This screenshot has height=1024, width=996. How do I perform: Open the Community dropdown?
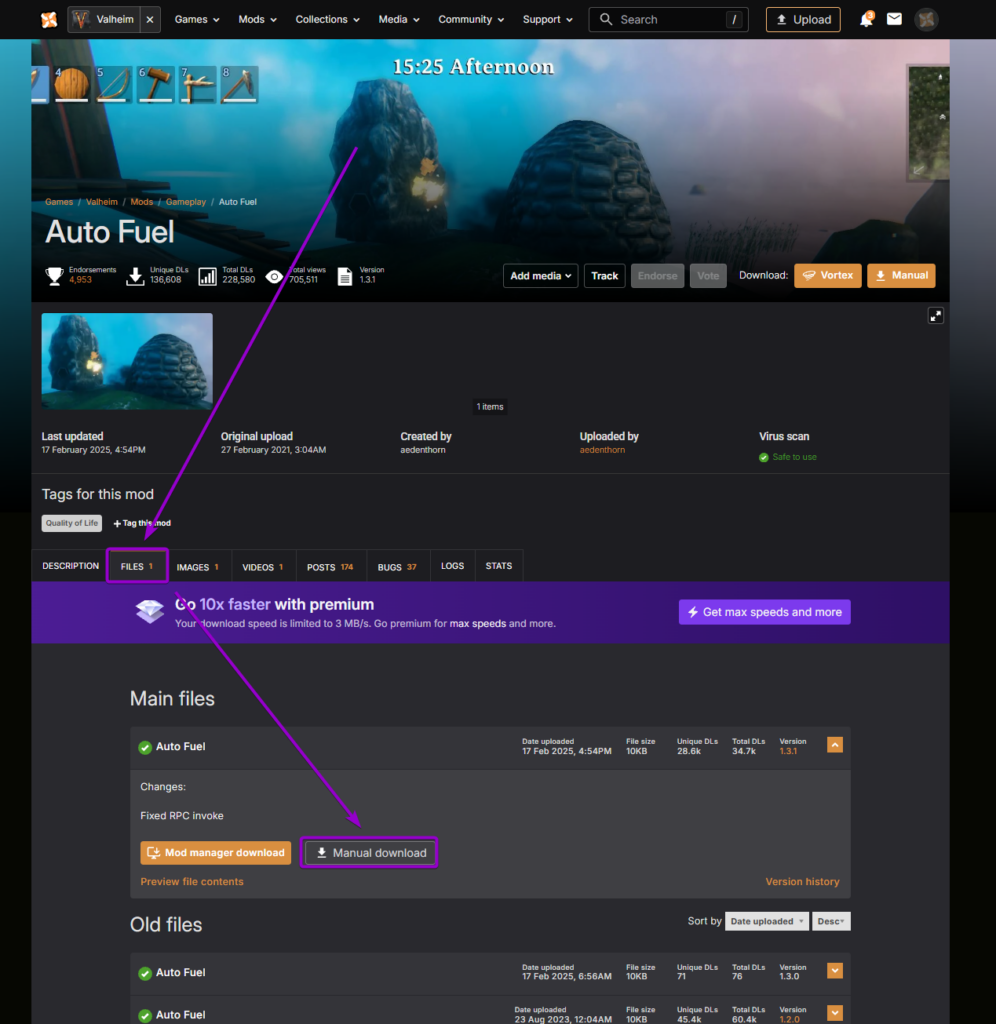click(471, 20)
